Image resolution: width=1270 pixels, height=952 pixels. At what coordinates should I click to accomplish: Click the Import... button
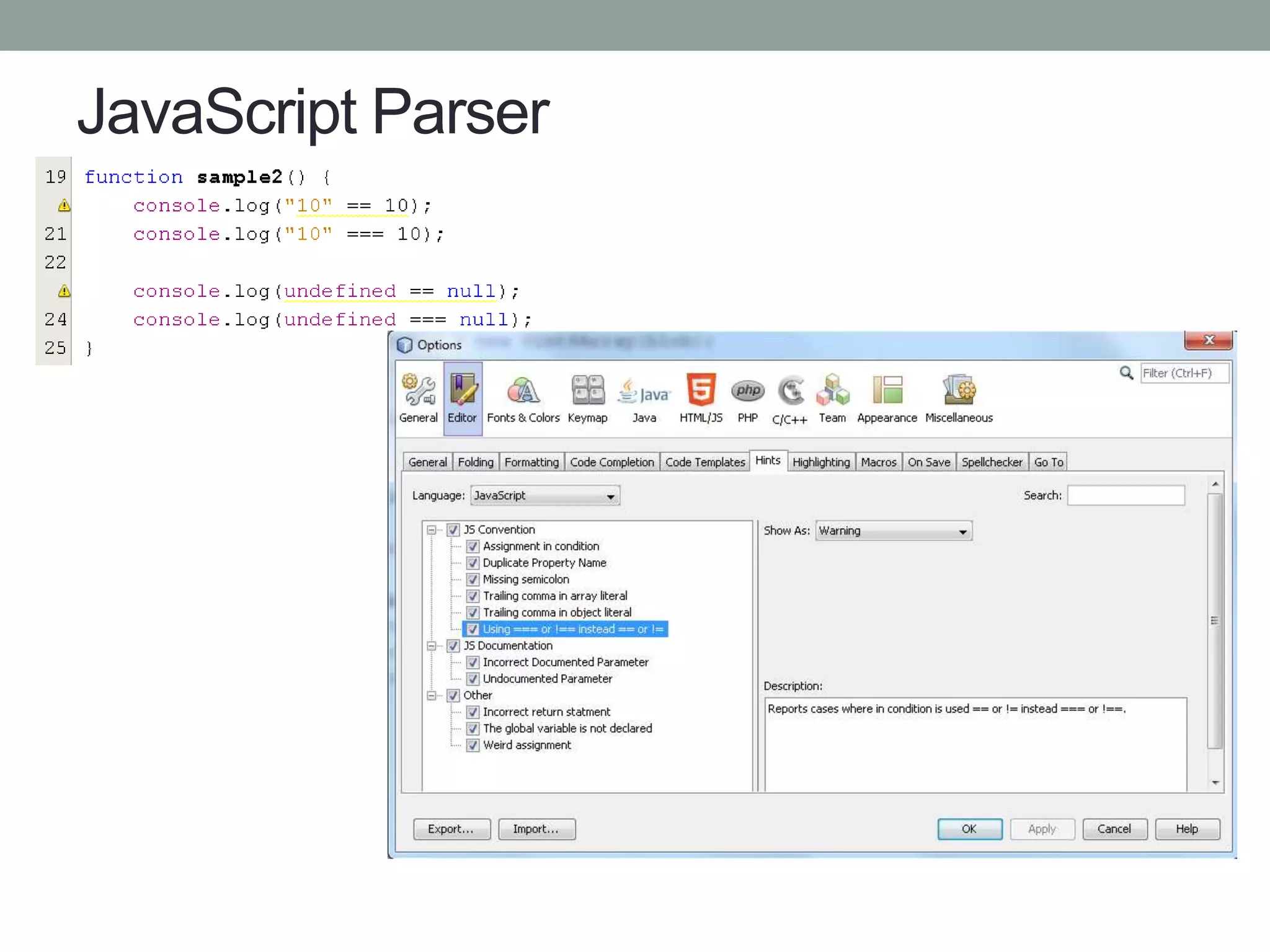(x=536, y=829)
